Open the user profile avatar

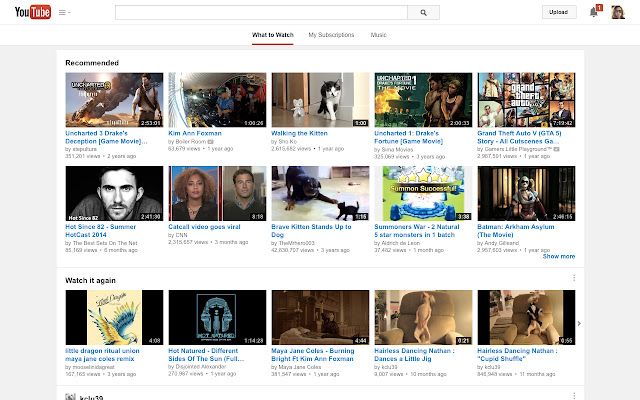point(618,12)
